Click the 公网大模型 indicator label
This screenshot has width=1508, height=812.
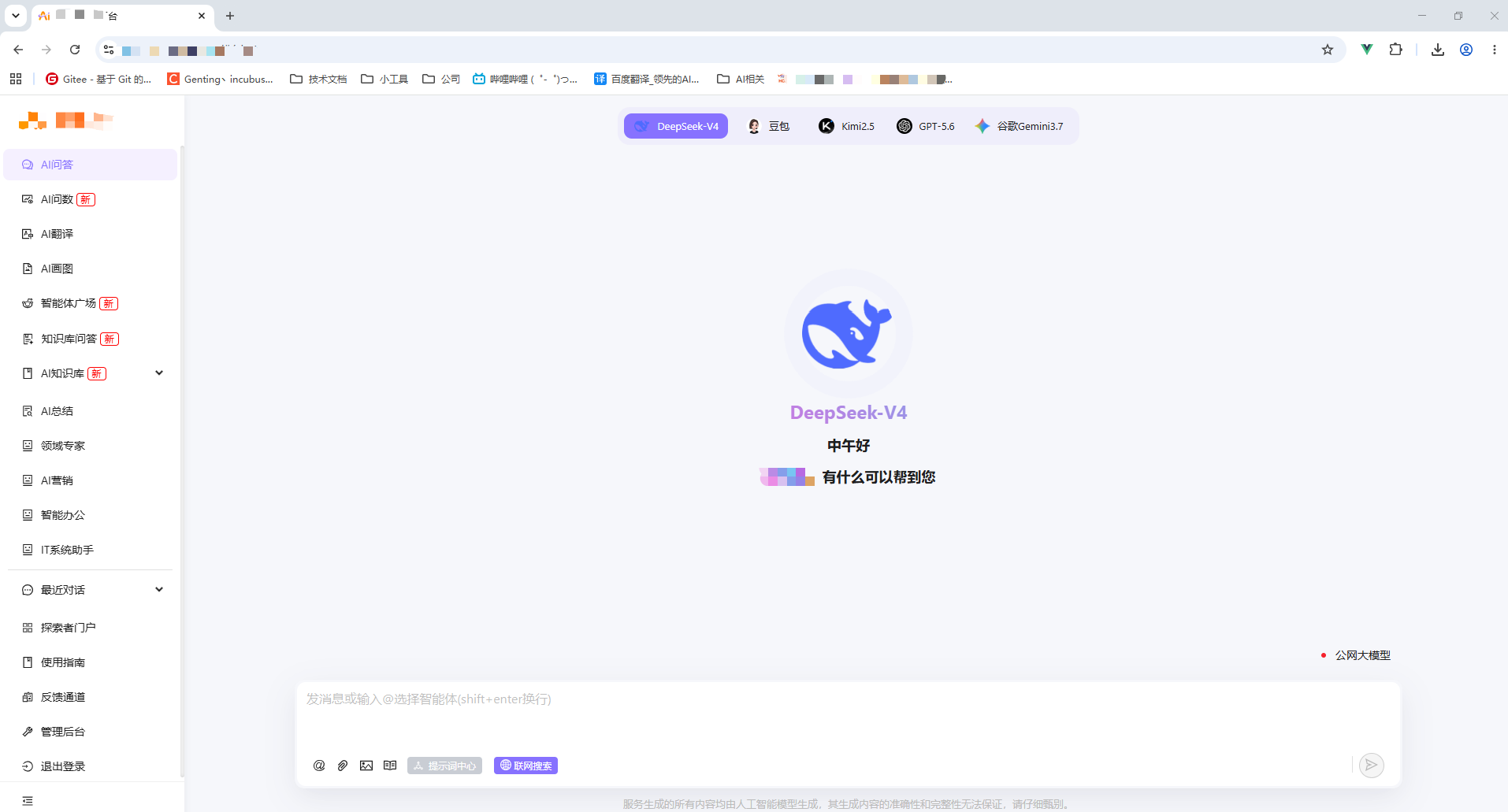(1362, 655)
